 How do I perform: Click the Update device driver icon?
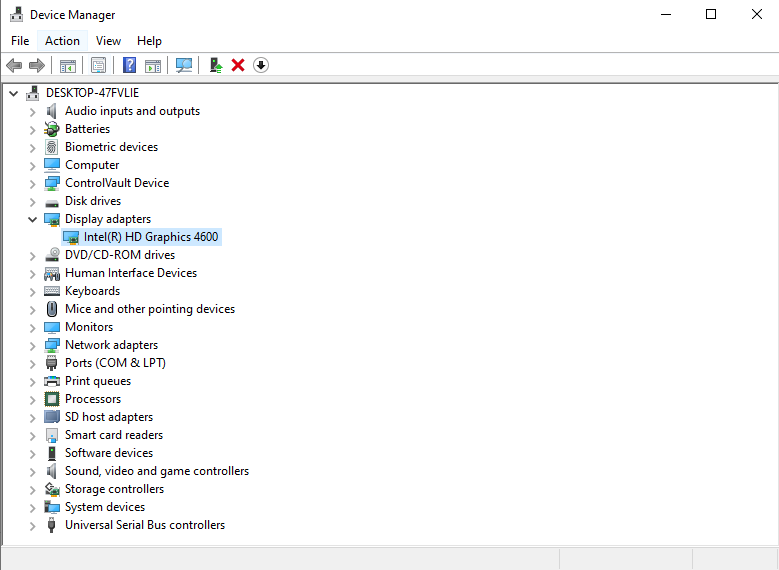[216, 65]
